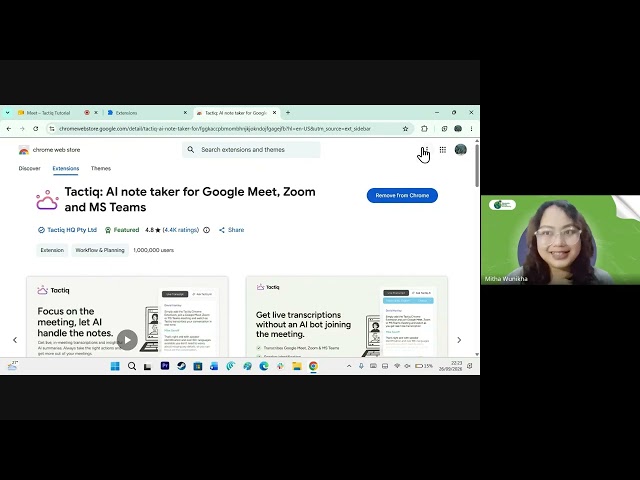Open Microsoft Edge from the taskbar

pyautogui.click(x=264, y=366)
